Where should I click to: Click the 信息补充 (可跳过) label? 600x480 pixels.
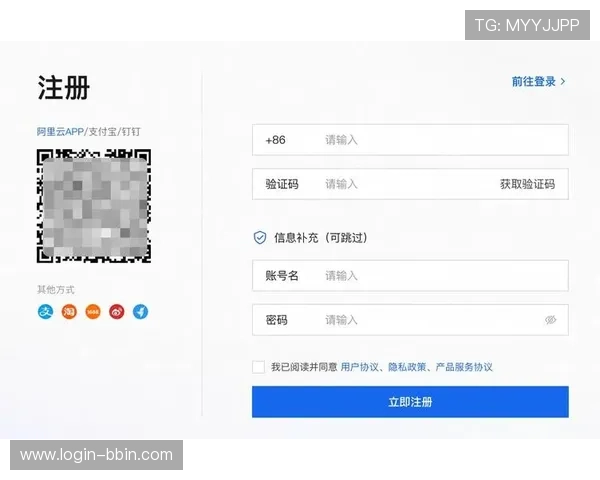tap(321, 238)
